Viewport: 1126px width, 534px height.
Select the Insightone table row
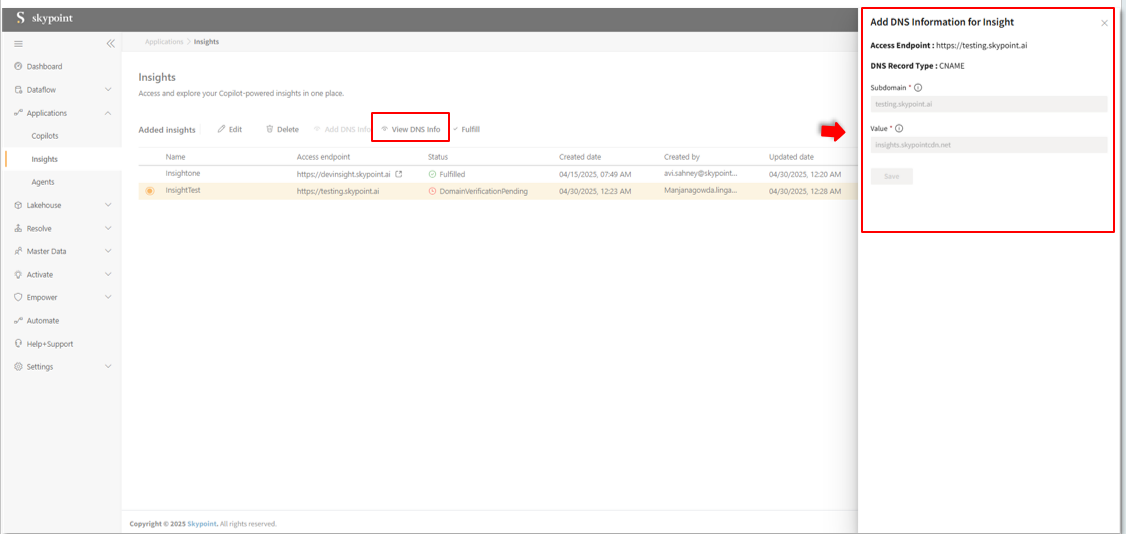pos(182,174)
